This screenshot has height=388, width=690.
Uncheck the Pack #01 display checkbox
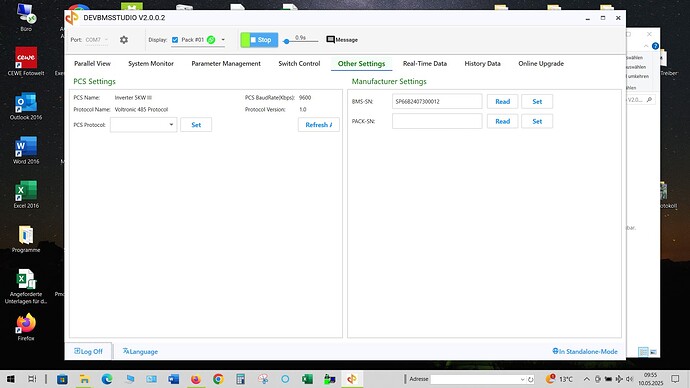175,40
